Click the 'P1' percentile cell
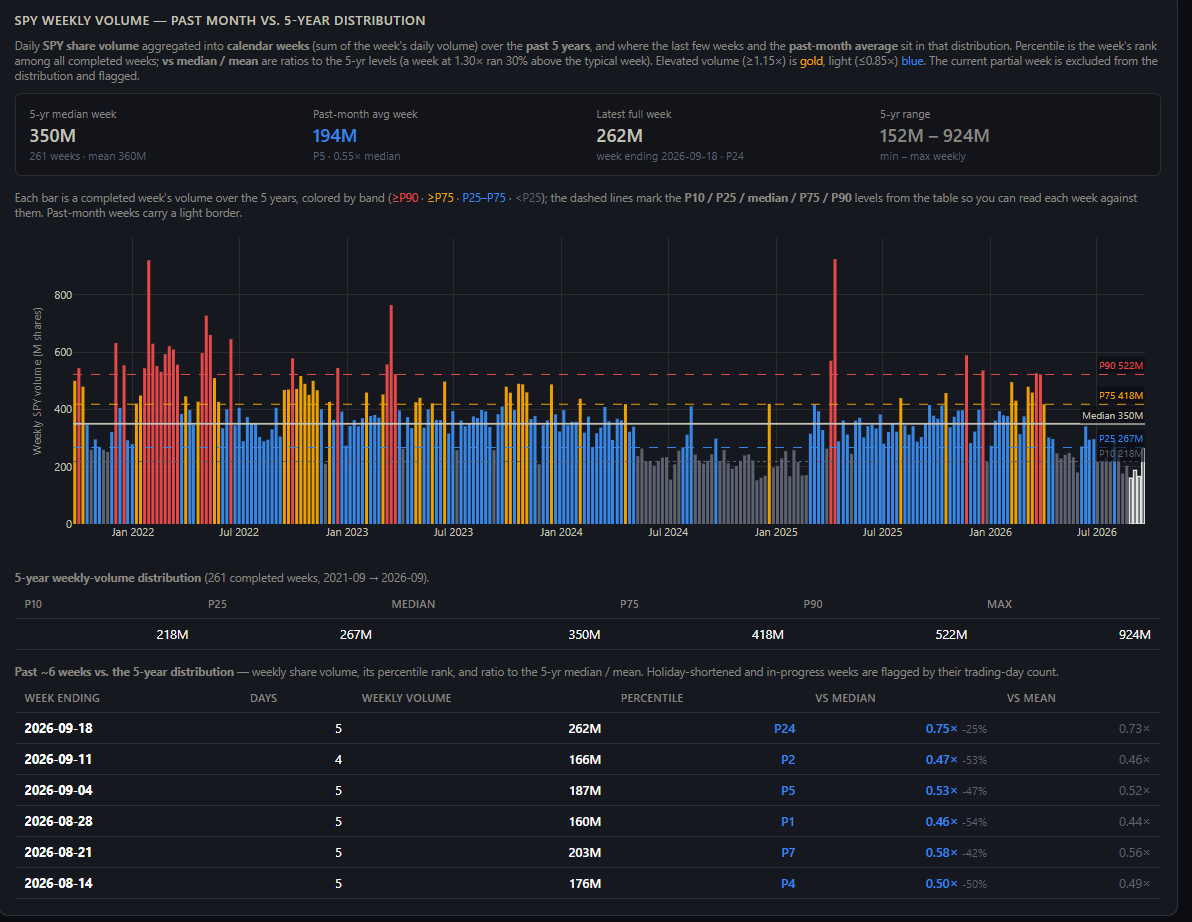Screen dimensions: 1192x922 tap(788, 822)
